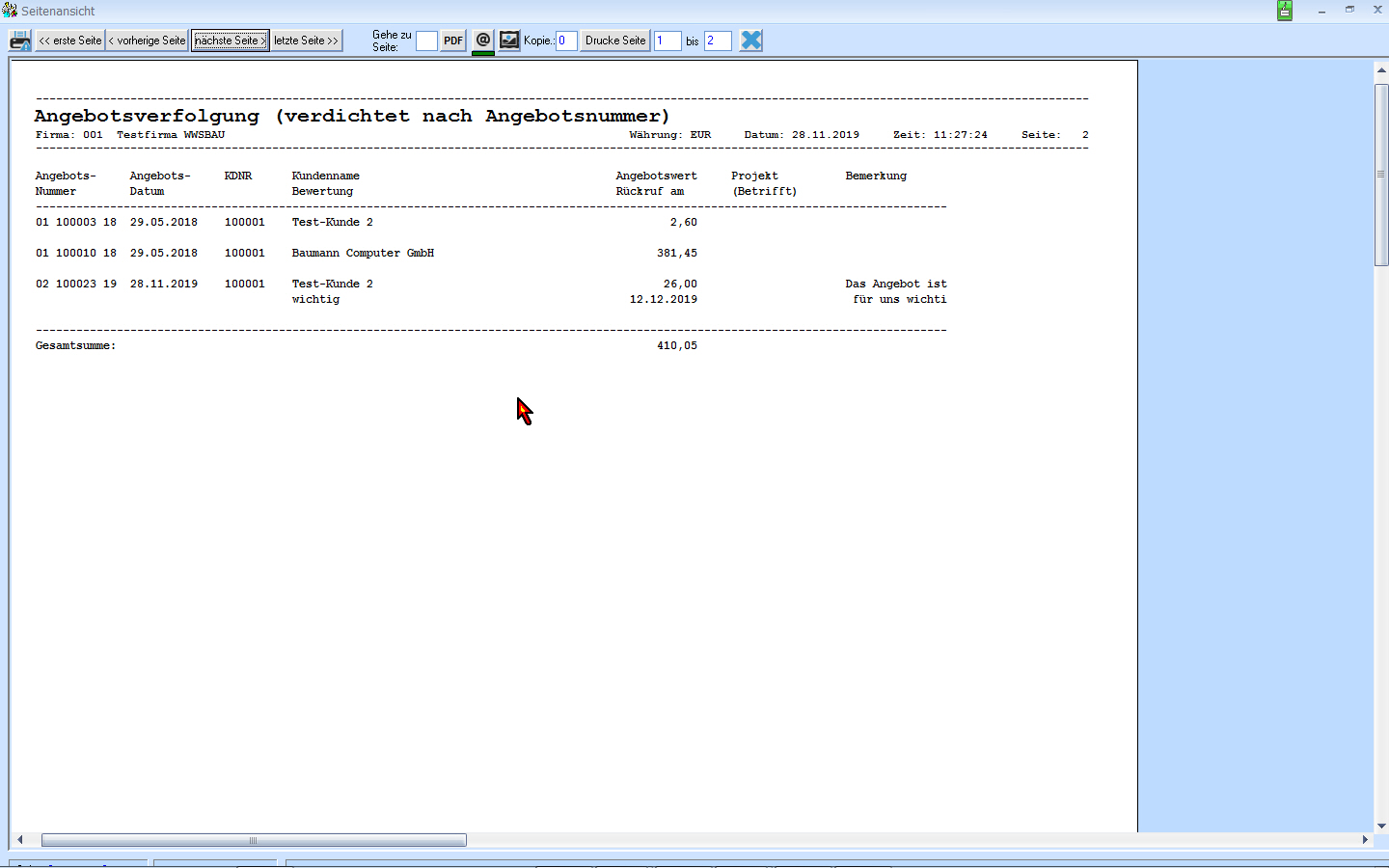1389x868 pixels.
Task: Click the 'KDNR' column header
Action: 238,176
